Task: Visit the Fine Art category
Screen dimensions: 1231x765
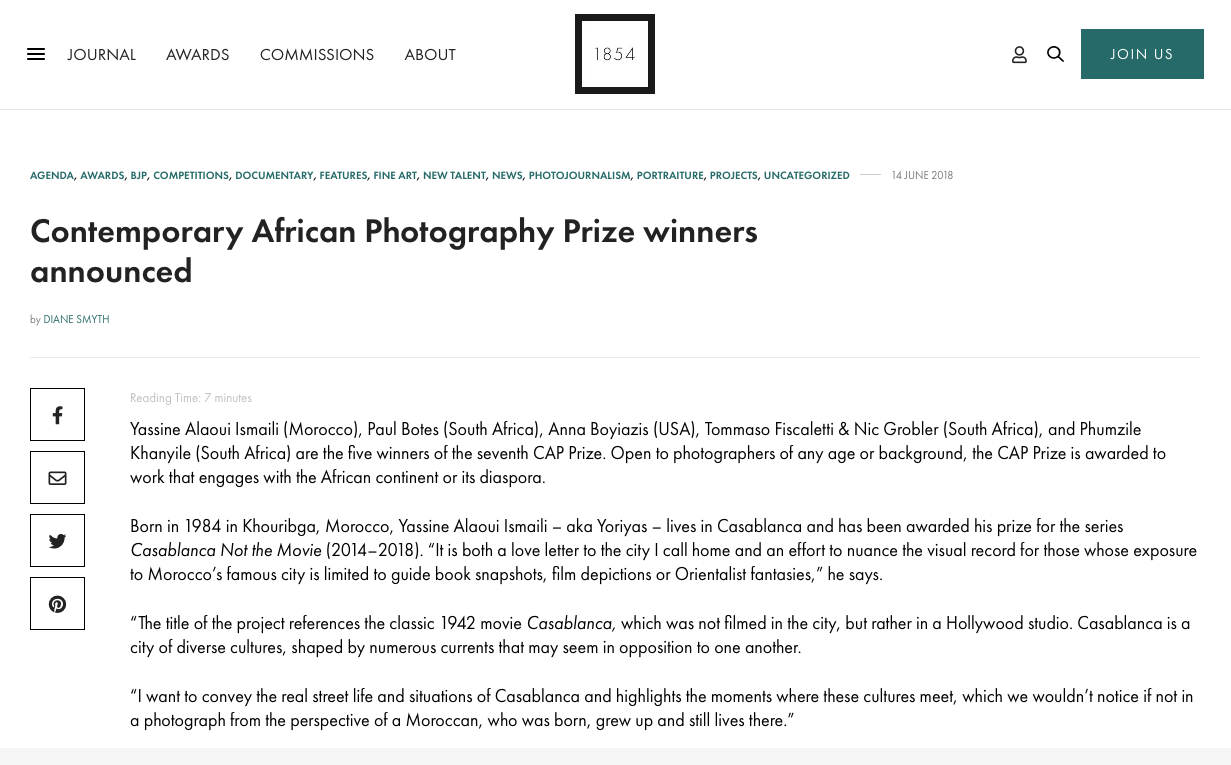Action: 395,176
